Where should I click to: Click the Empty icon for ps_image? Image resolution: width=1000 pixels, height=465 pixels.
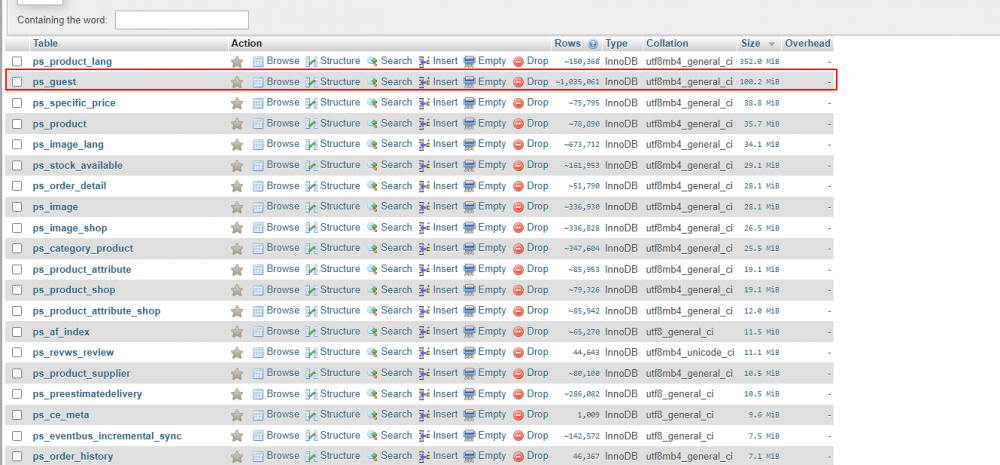click(469, 207)
